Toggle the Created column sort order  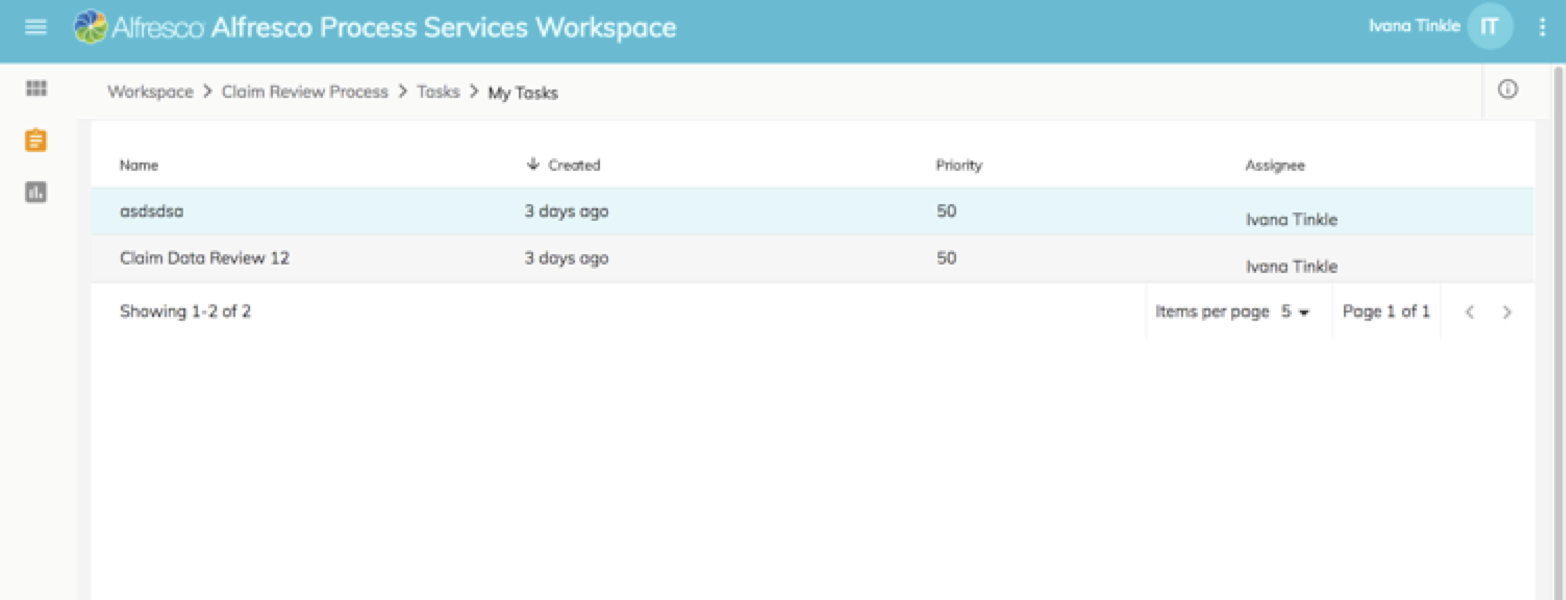[x=563, y=165]
